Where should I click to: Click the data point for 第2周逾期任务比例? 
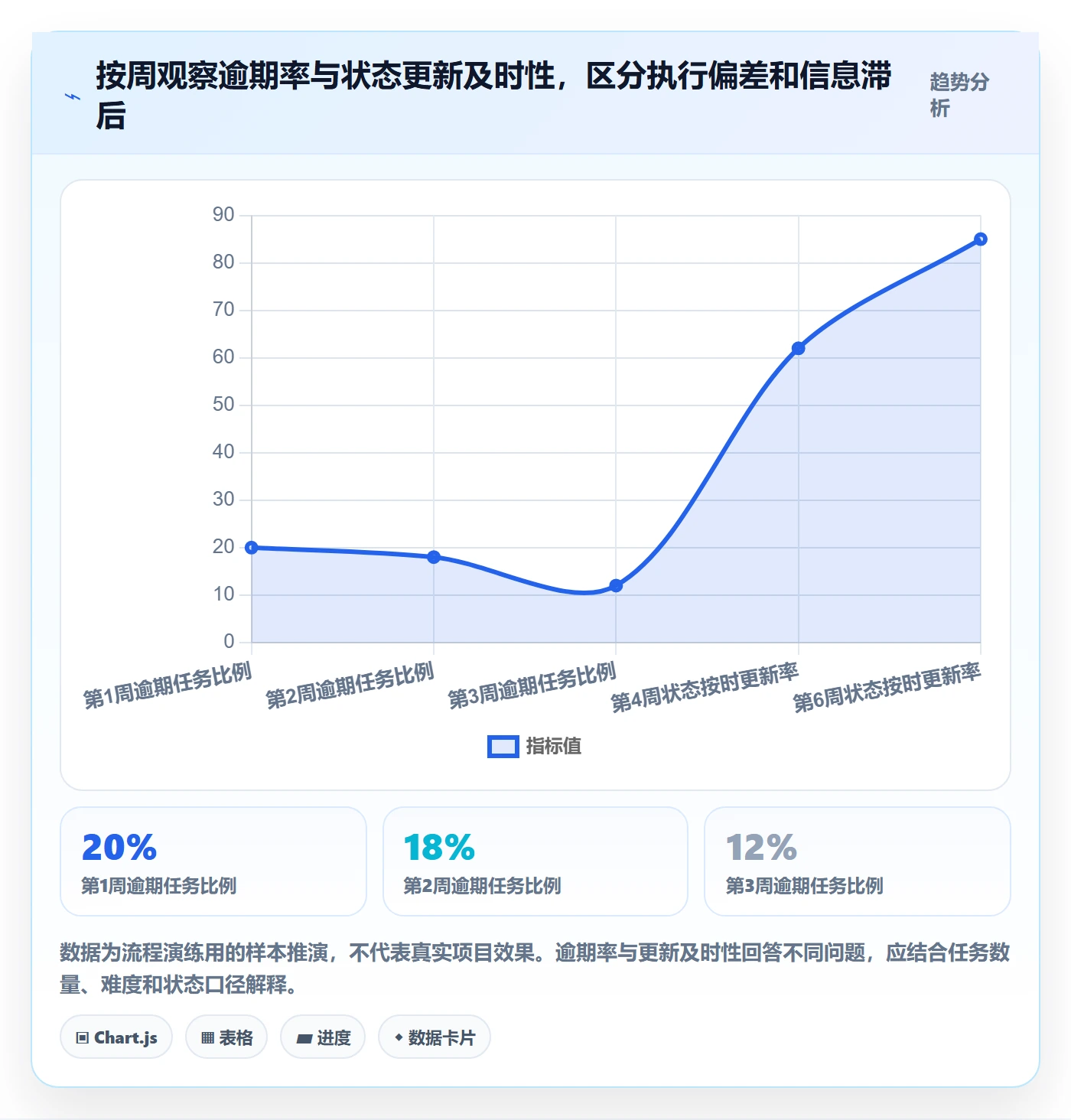(x=434, y=557)
